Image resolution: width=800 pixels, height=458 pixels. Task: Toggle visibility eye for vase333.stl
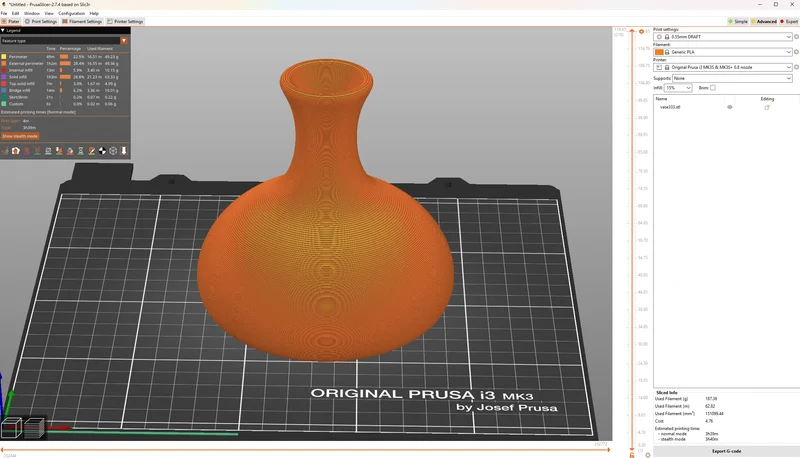pyautogui.click(x=730, y=107)
